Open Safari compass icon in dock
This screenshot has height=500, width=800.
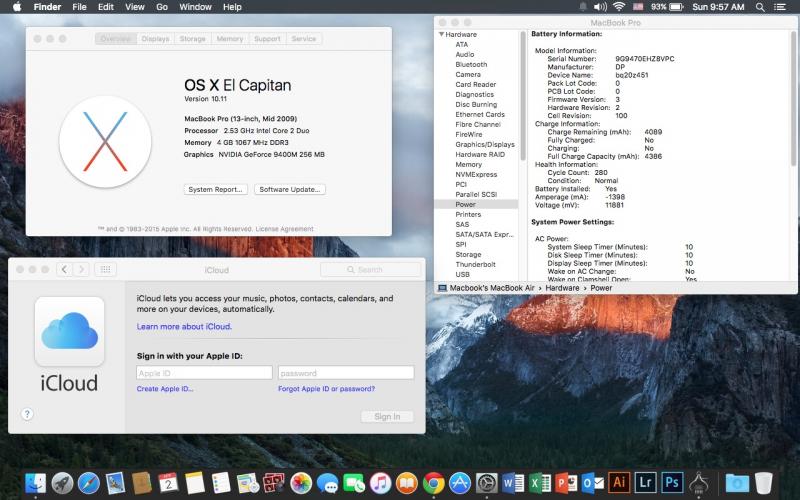click(x=89, y=482)
